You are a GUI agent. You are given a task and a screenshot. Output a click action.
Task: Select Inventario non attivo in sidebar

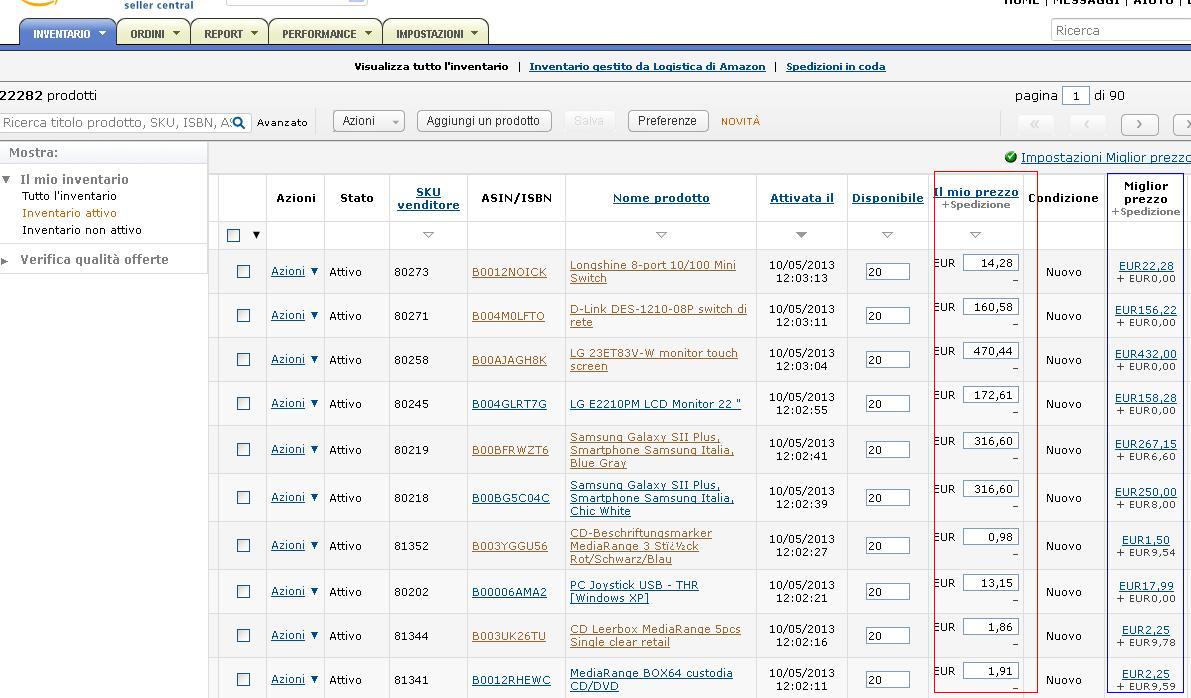[x=81, y=230]
